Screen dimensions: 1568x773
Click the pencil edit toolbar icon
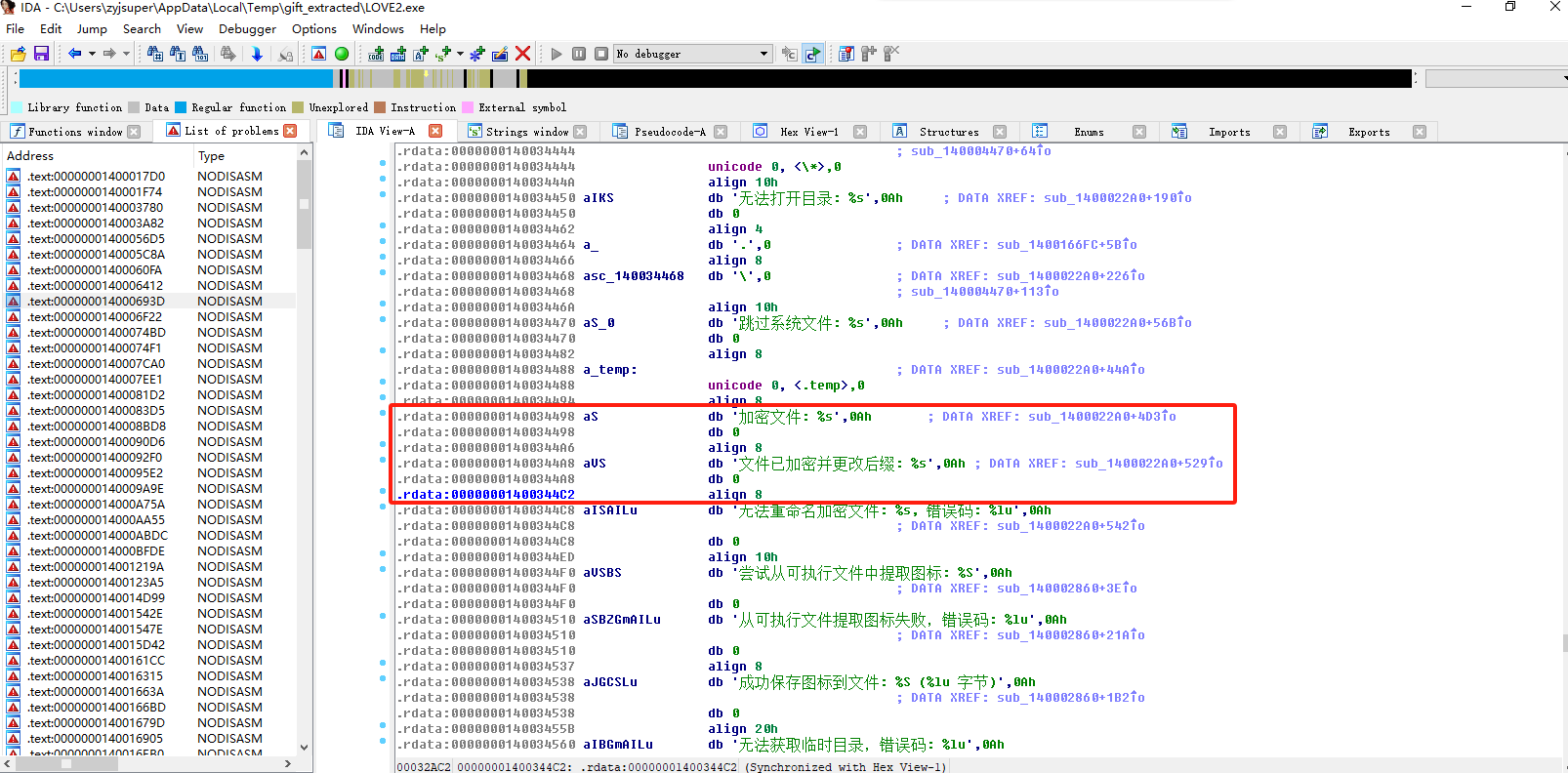500,54
